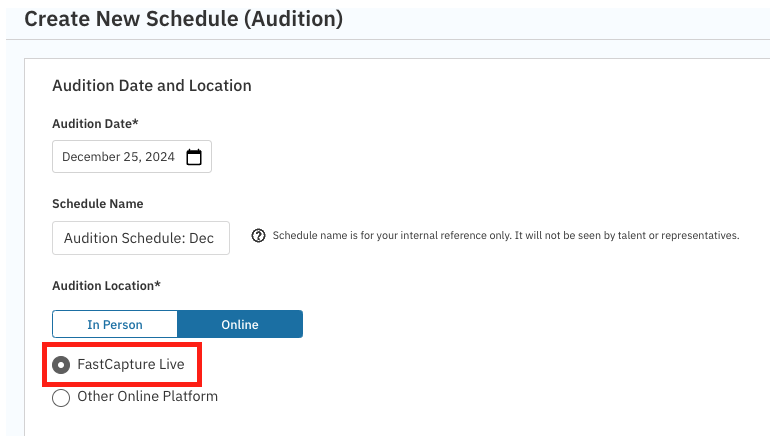
Task: Click the December 25, 2024 date field
Action: tap(118, 157)
